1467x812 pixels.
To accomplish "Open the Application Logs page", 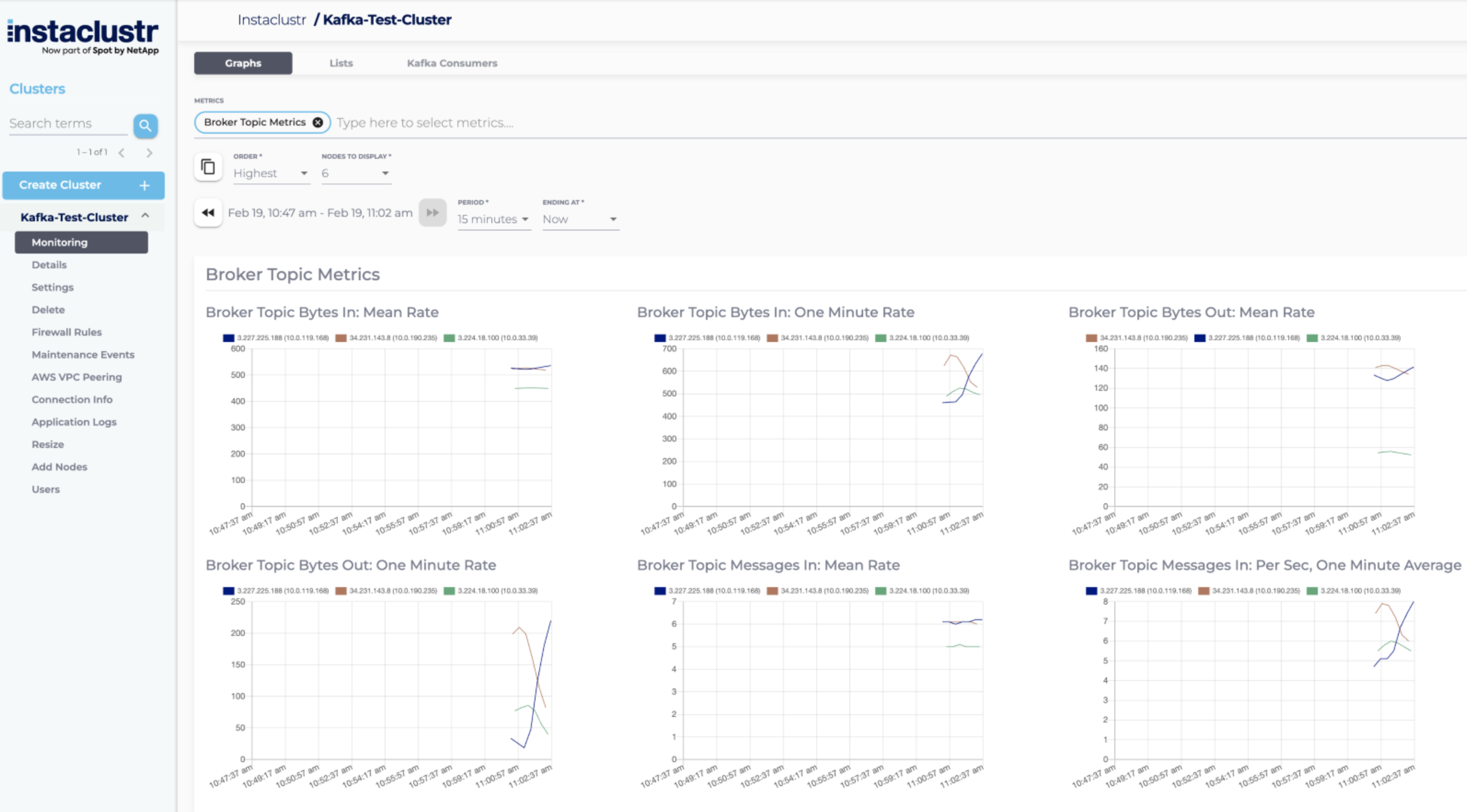I will [74, 422].
